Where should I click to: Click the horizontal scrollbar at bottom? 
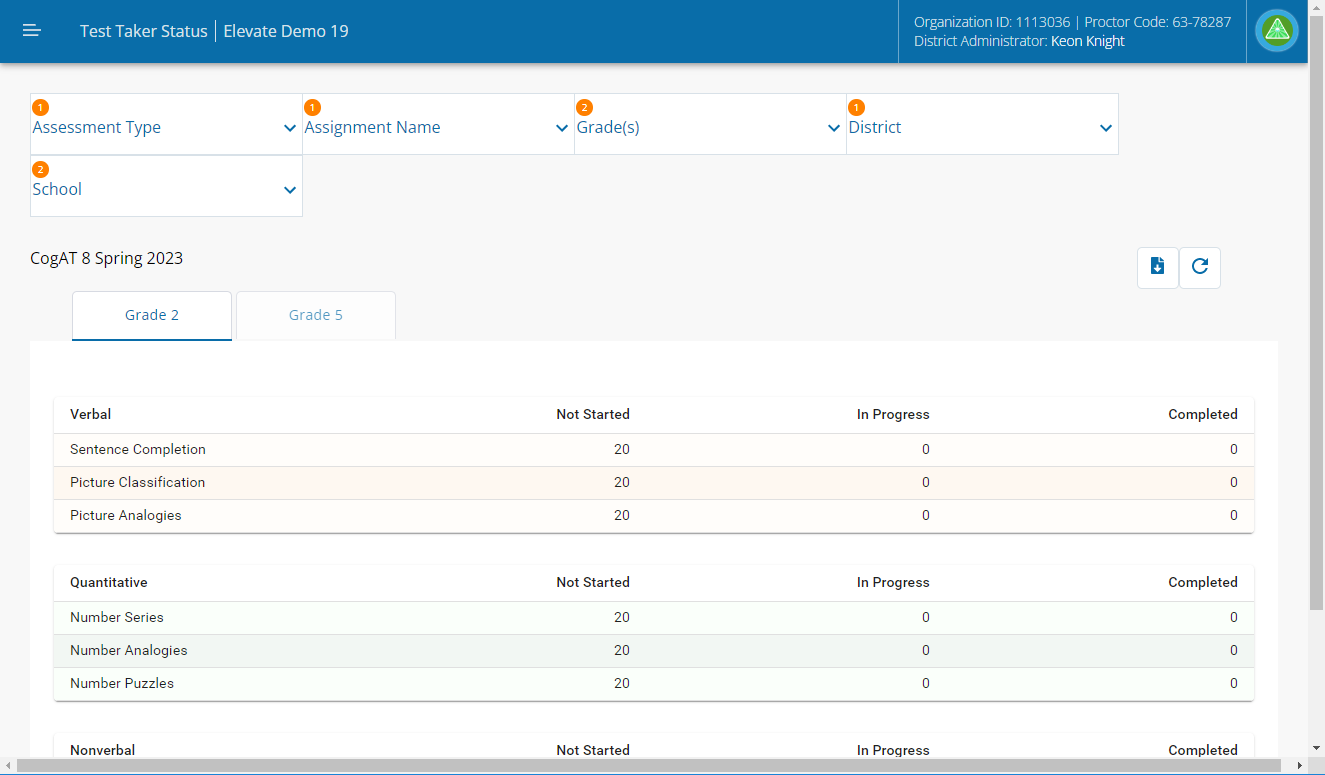click(650, 766)
